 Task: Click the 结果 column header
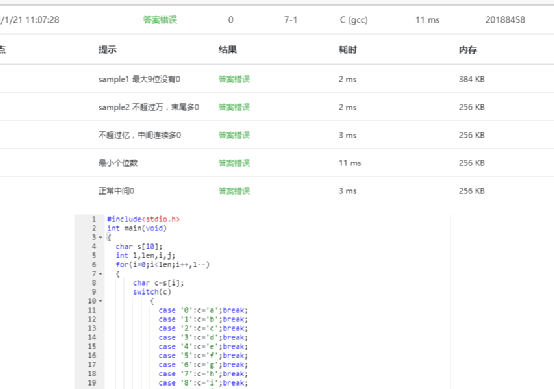(228, 49)
